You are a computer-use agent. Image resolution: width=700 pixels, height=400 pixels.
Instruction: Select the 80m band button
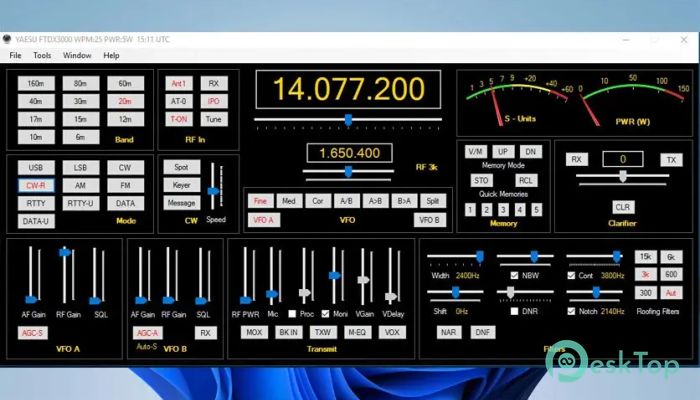click(x=81, y=83)
